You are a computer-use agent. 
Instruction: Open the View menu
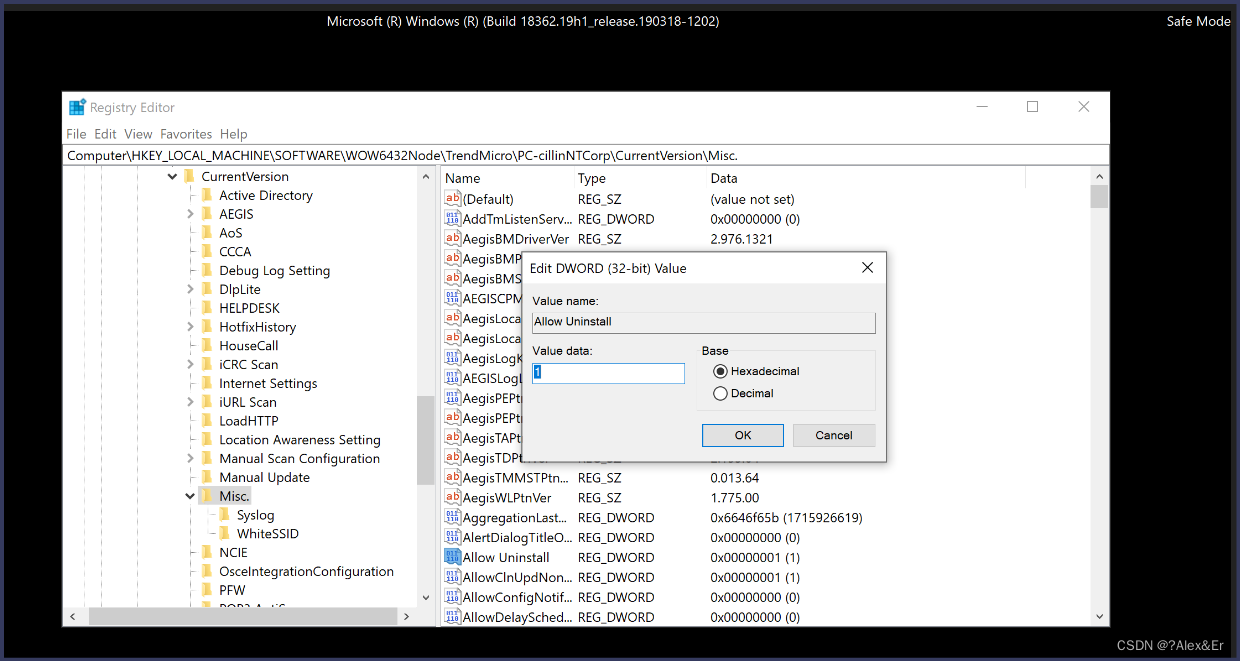point(138,134)
